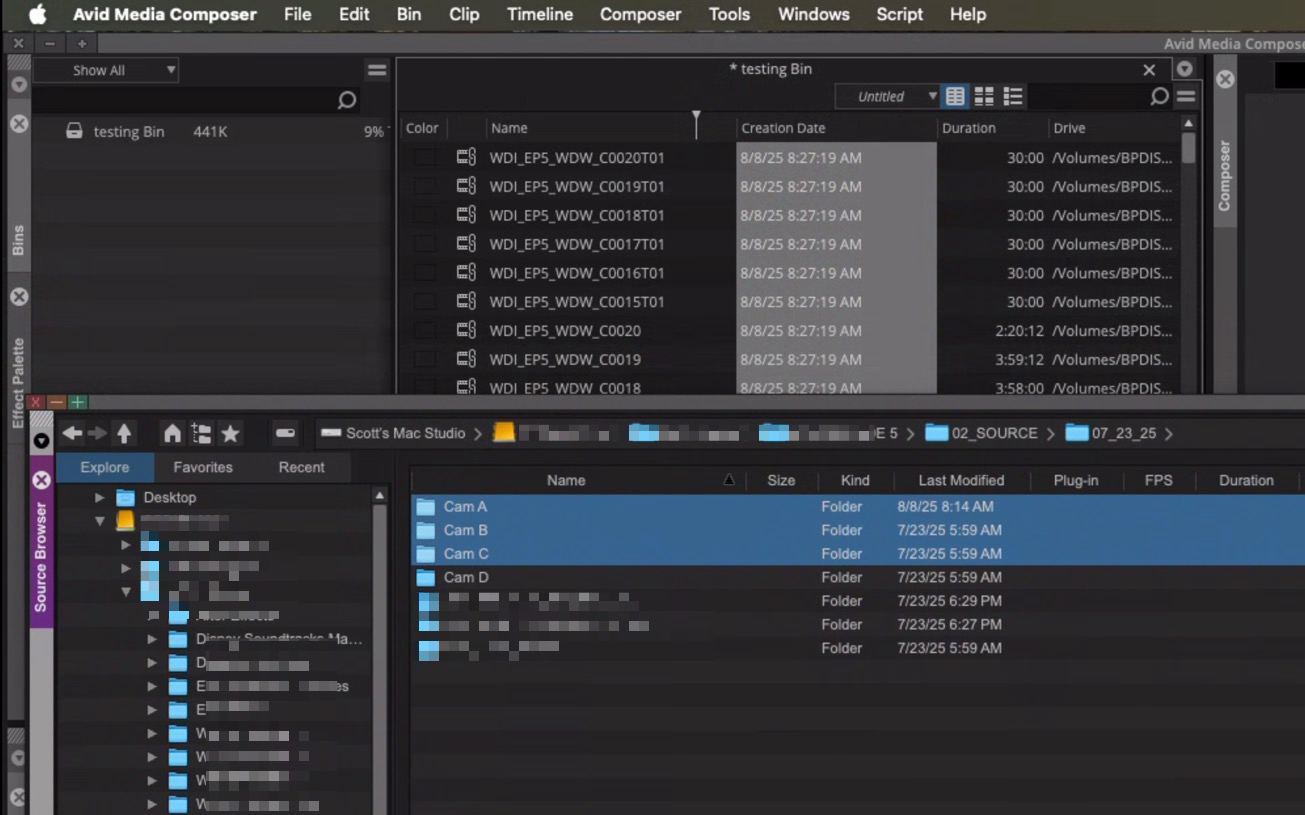Viewport: 1305px width, 815px height.
Task: Open the Bins panel dropdown arrow
Action: (18, 85)
